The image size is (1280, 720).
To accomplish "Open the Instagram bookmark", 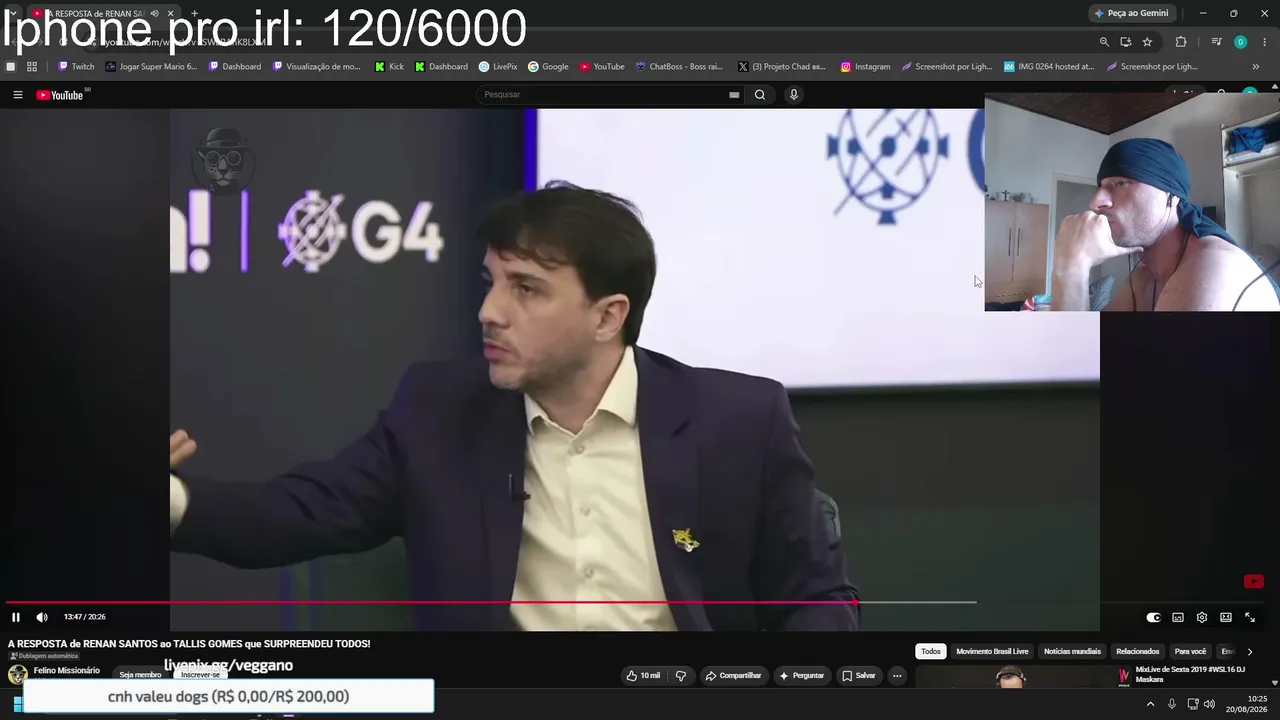I will [x=865, y=67].
